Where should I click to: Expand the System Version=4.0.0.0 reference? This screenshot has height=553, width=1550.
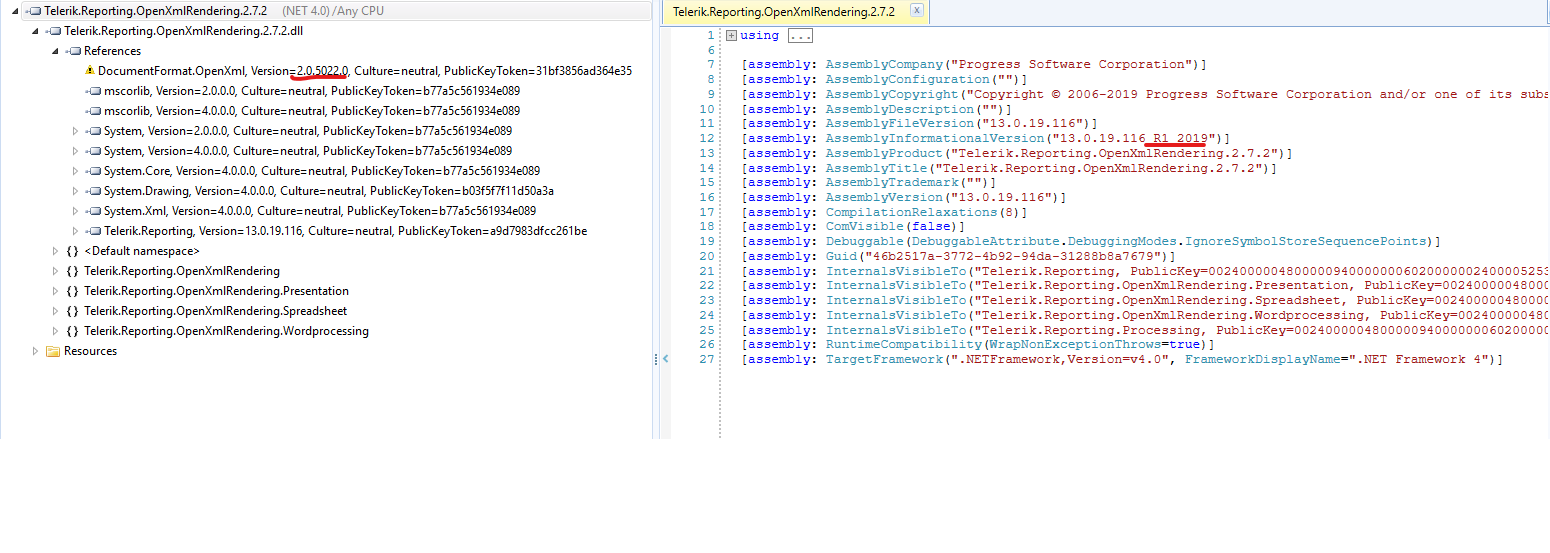click(75, 151)
